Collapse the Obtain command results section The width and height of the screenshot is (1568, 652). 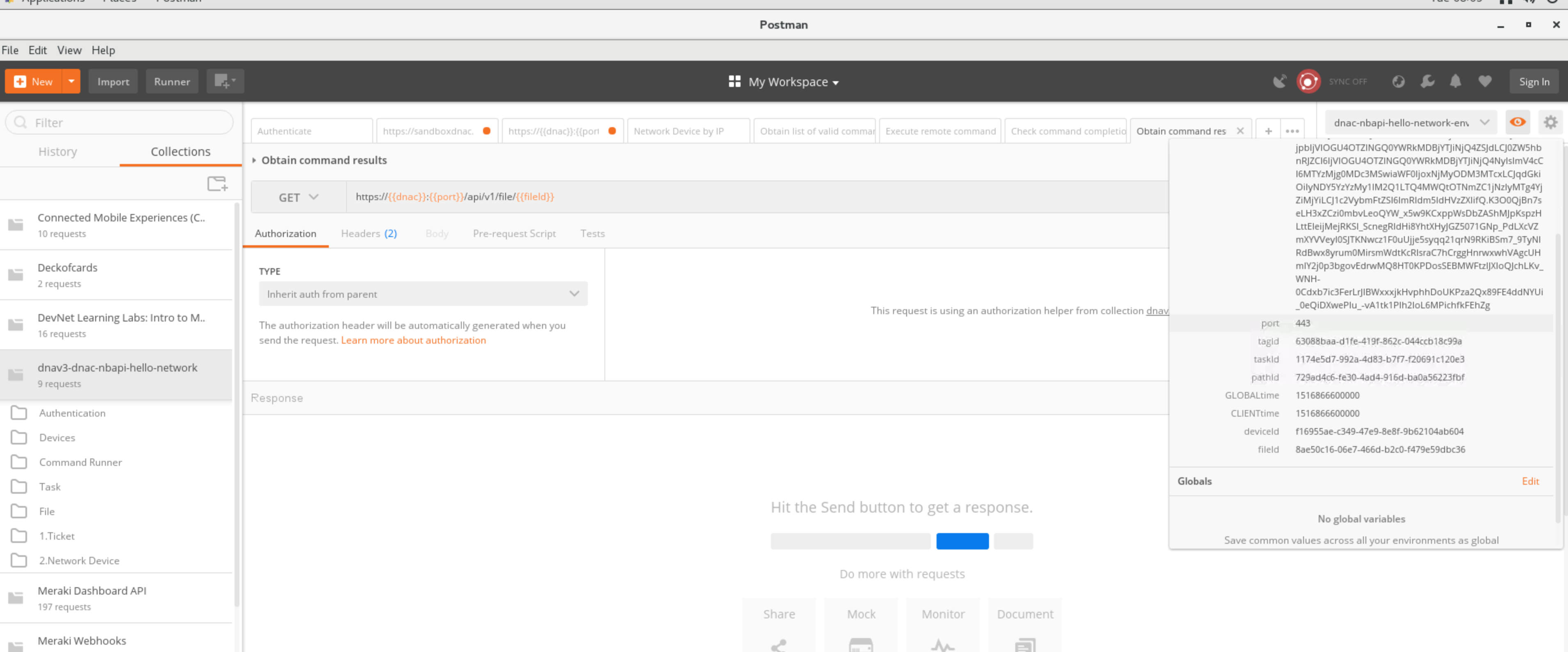click(x=255, y=160)
